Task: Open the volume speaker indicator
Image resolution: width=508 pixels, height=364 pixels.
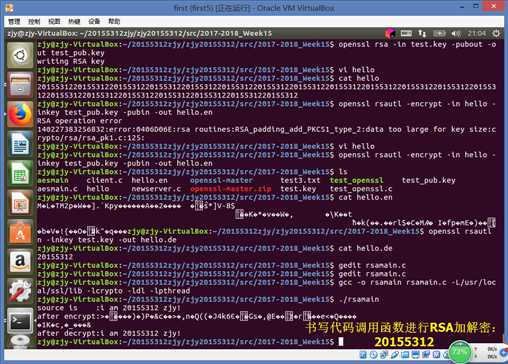Action: [x=456, y=33]
